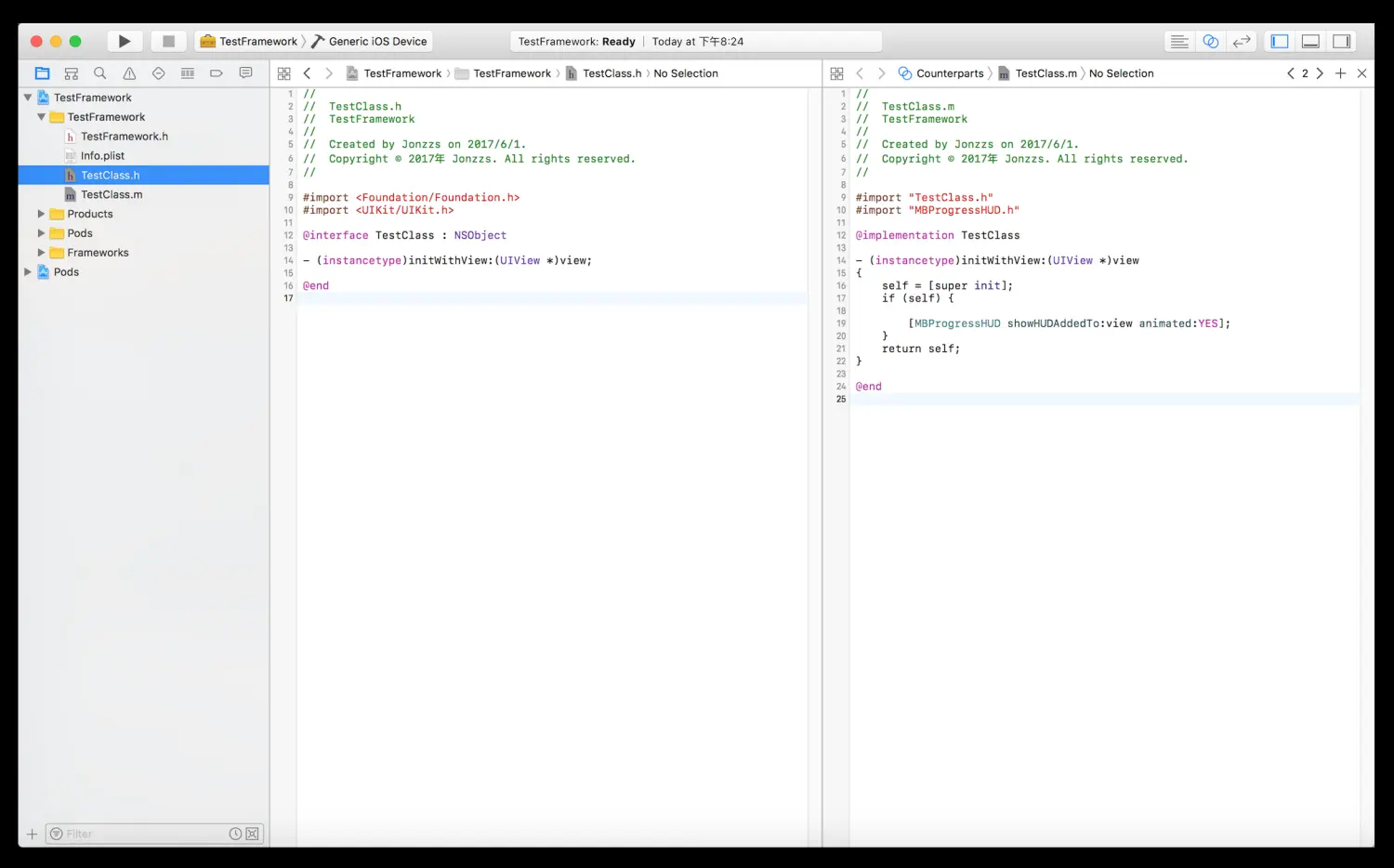Close the assistant editor pane

tap(1361, 73)
